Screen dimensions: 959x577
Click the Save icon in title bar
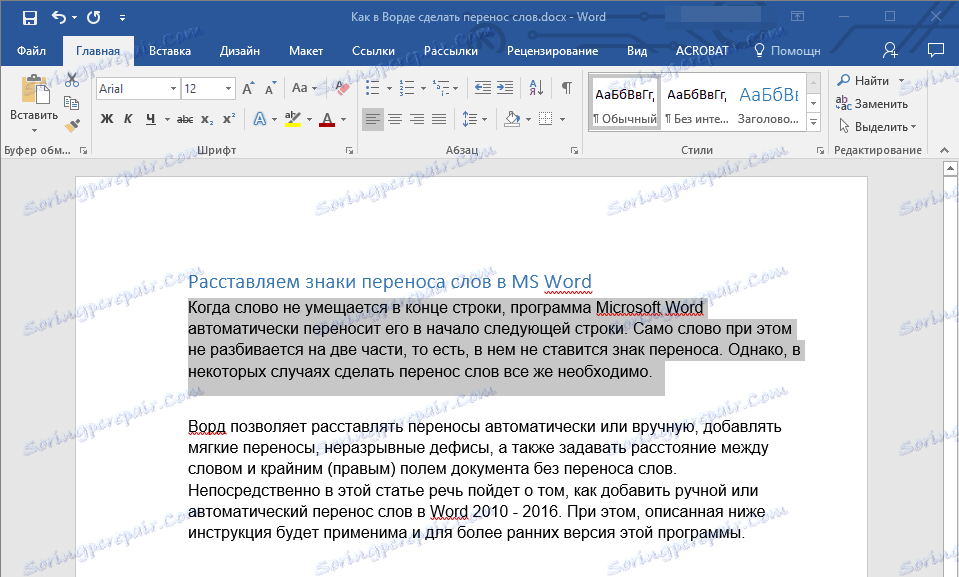click(29, 17)
